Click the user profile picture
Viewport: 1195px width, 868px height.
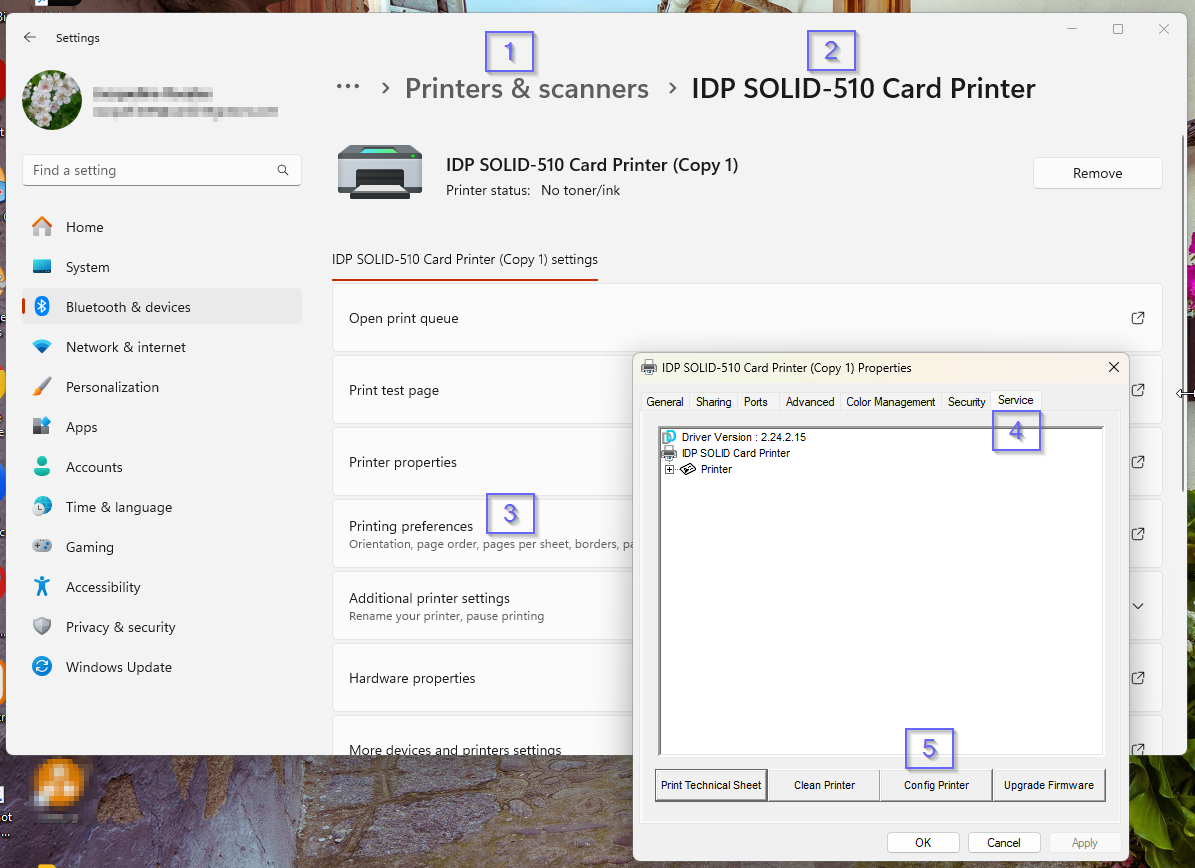point(52,100)
